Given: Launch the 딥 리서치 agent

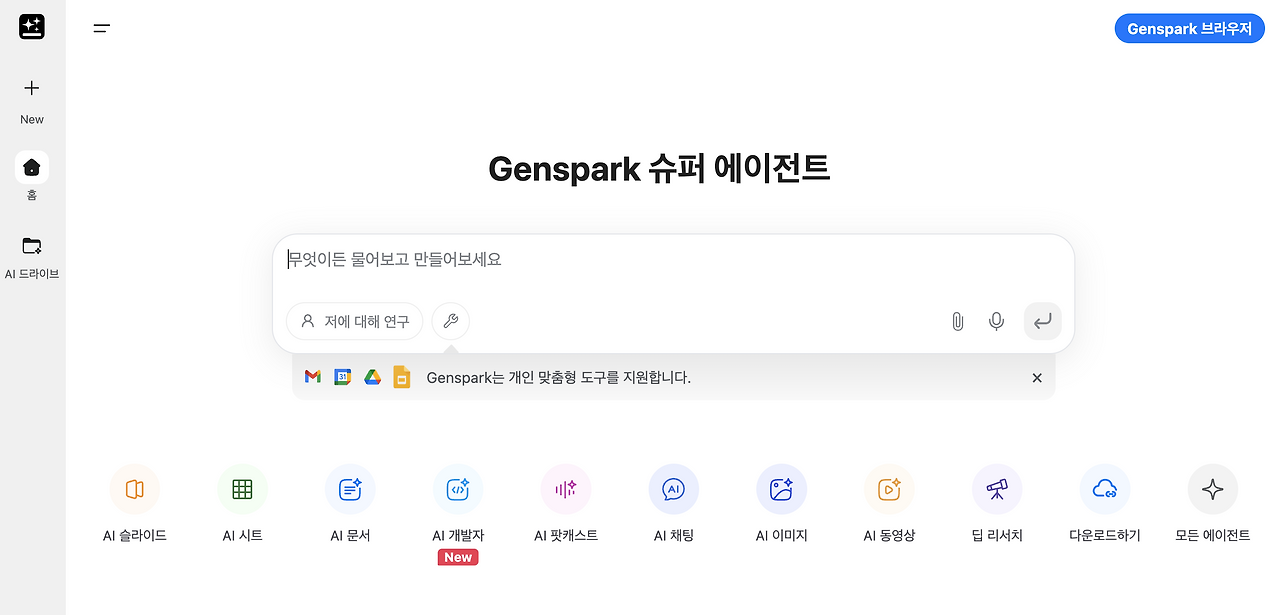Looking at the screenshot, I should [997, 500].
